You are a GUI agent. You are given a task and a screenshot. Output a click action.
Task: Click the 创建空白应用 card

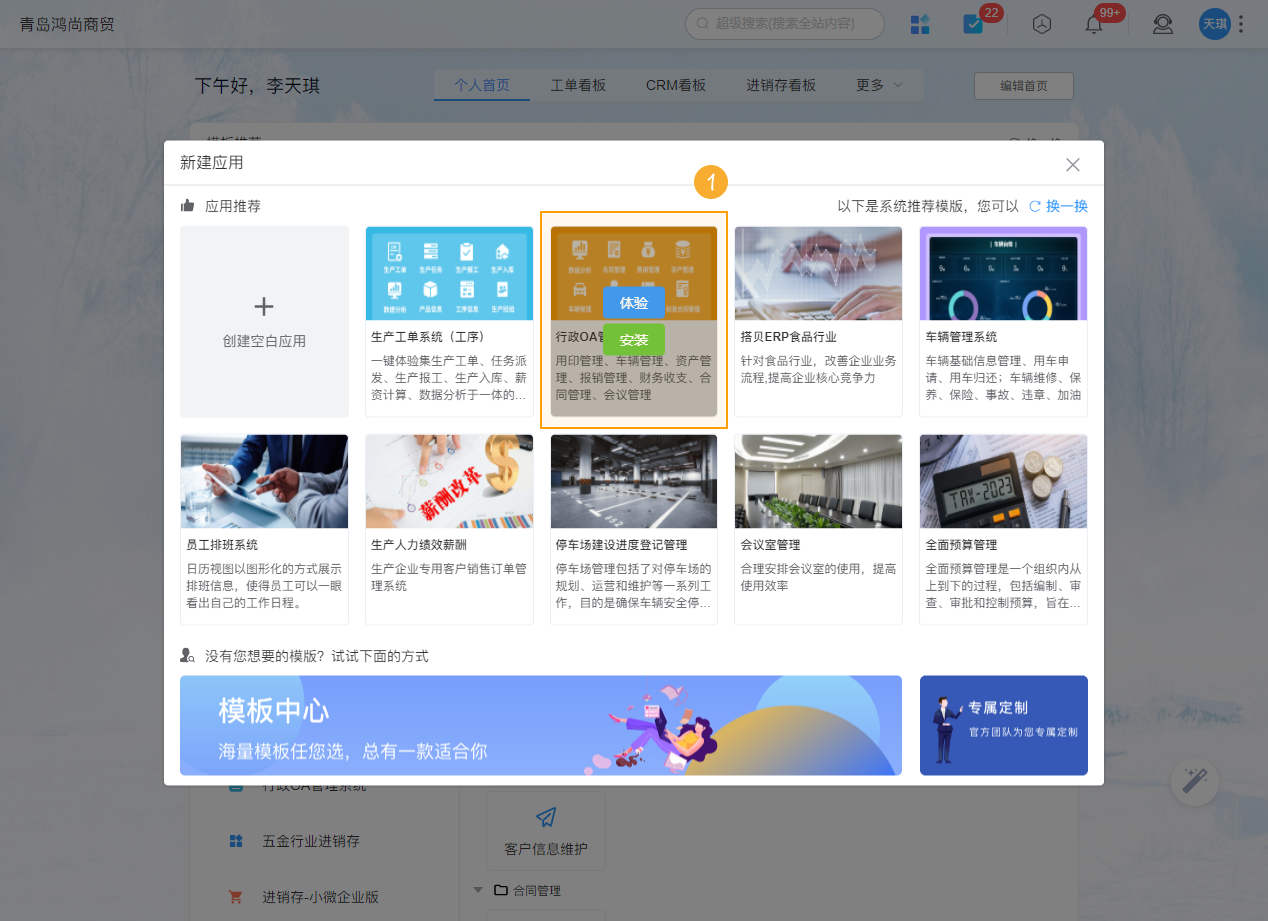(x=264, y=321)
